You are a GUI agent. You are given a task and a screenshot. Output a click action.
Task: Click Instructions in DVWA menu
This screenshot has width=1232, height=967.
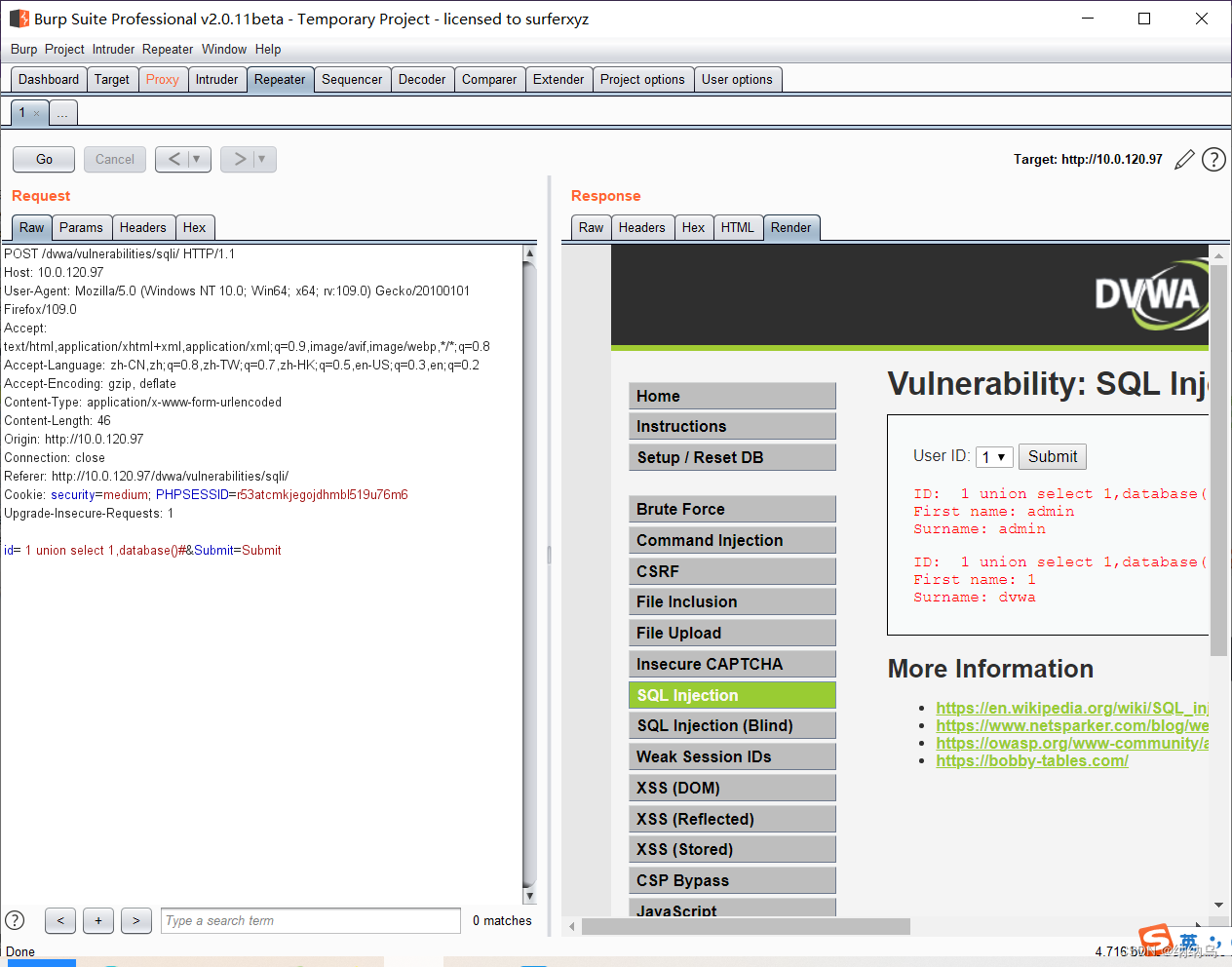click(x=732, y=426)
